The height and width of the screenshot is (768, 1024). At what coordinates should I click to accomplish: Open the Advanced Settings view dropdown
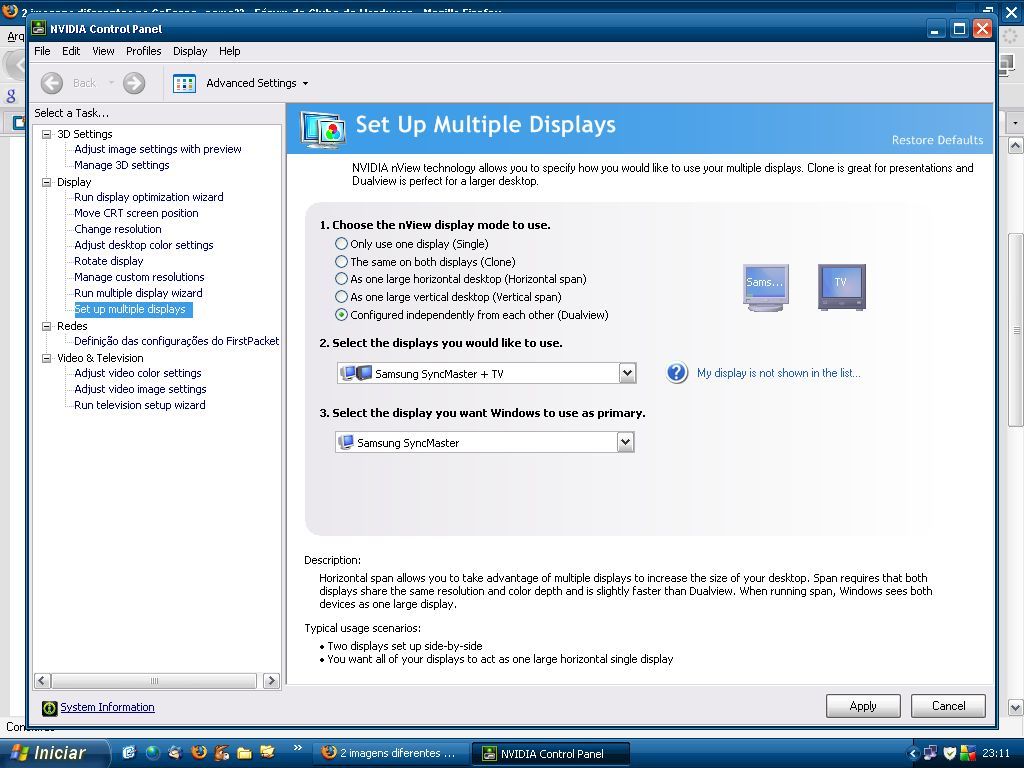[x=306, y=84]
